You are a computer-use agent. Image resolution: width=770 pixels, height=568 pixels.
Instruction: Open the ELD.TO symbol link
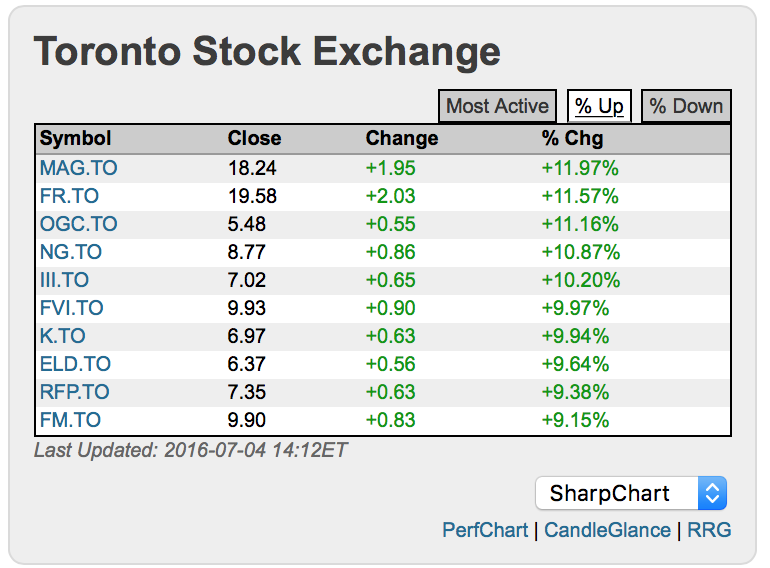point(75,364)
